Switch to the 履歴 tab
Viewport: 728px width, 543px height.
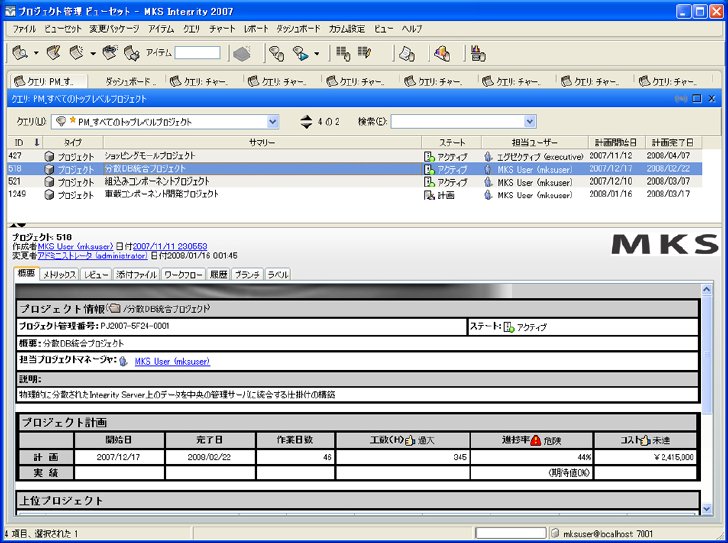(218, 275)
